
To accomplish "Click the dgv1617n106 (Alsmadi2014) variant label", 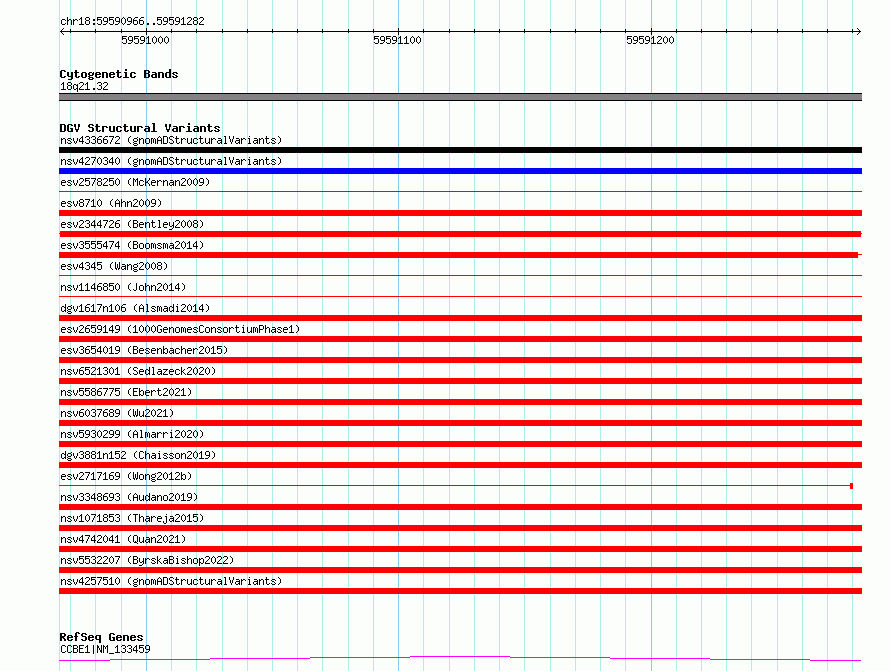I will (x=134, y=308).
